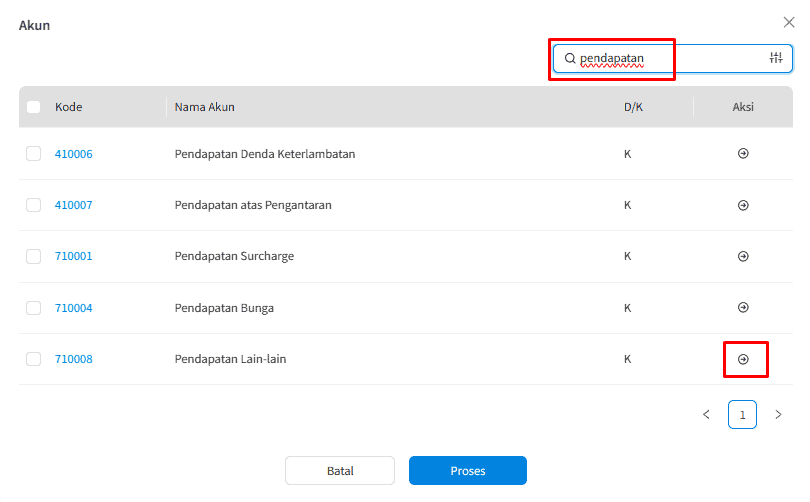Click arrow action icon for Pendapatan Surcharge row

click(743, 256)
